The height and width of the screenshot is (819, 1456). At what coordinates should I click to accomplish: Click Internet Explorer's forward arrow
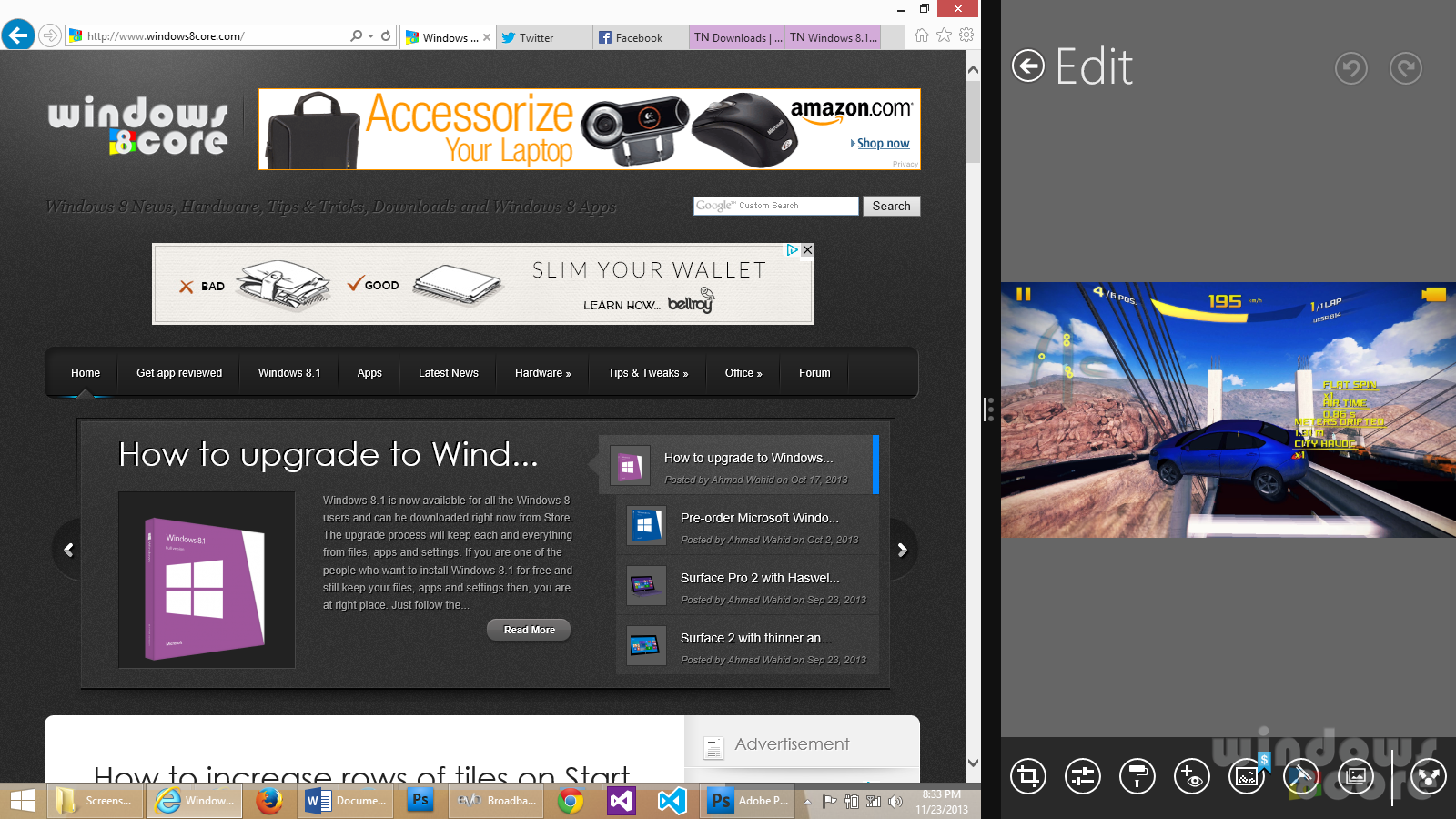51,36
